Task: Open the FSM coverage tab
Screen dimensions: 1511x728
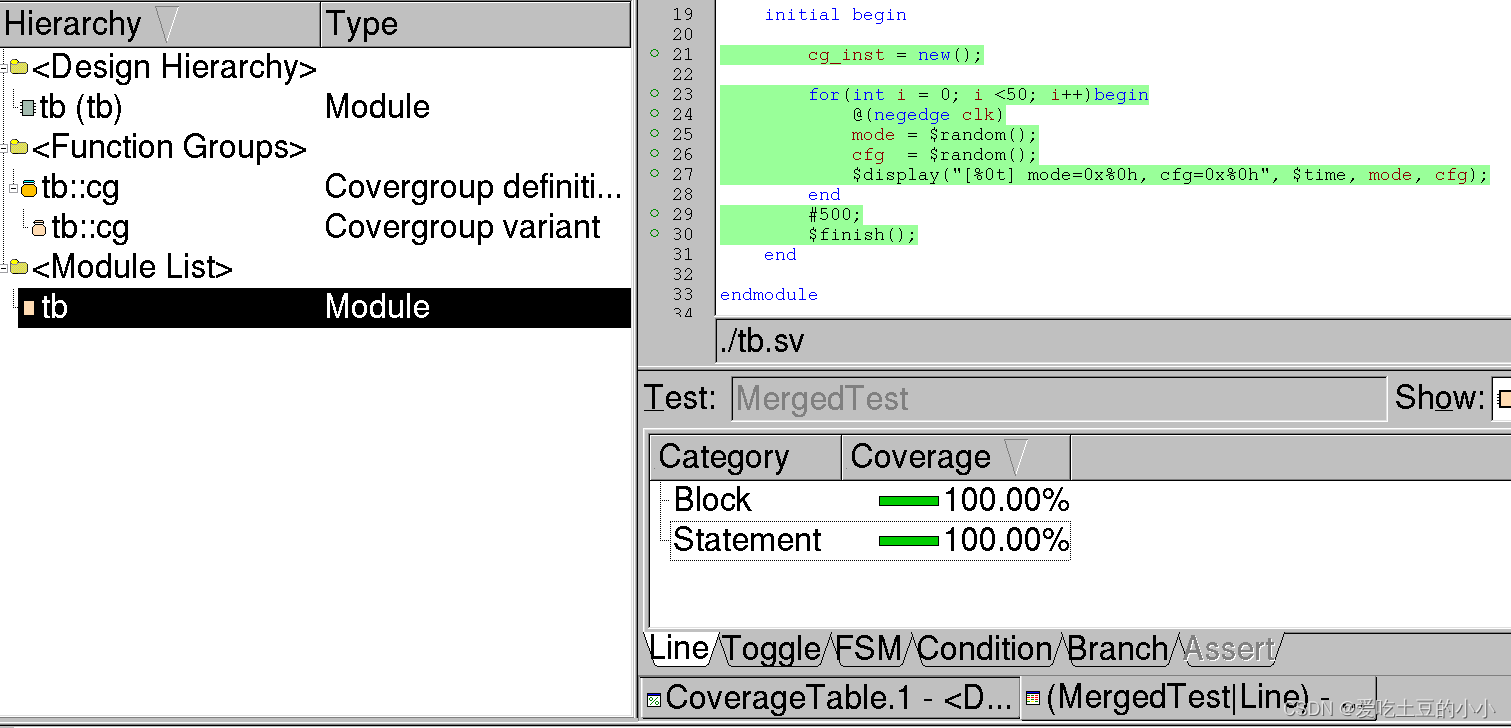Action: click(x=868, y=649)
